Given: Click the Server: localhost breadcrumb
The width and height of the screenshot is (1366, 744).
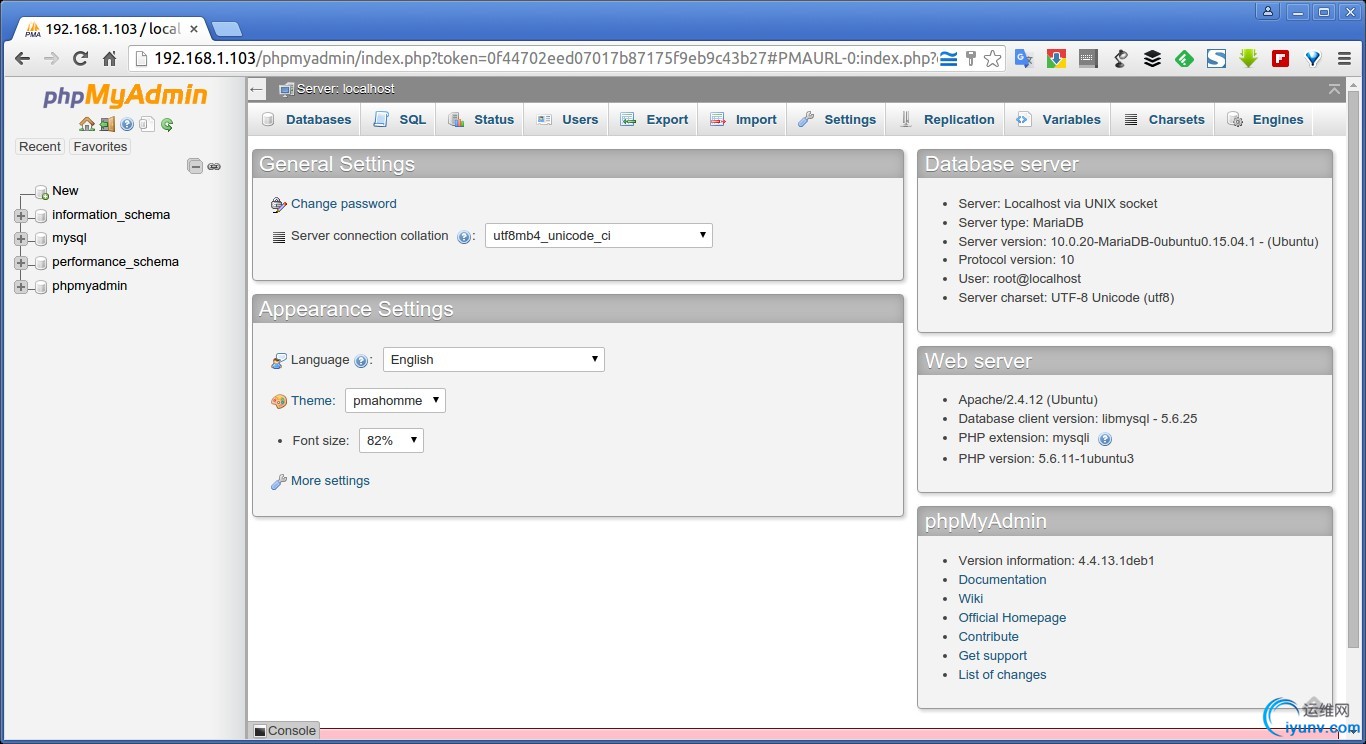Looking at the screenshot, I should click(345, 89).
